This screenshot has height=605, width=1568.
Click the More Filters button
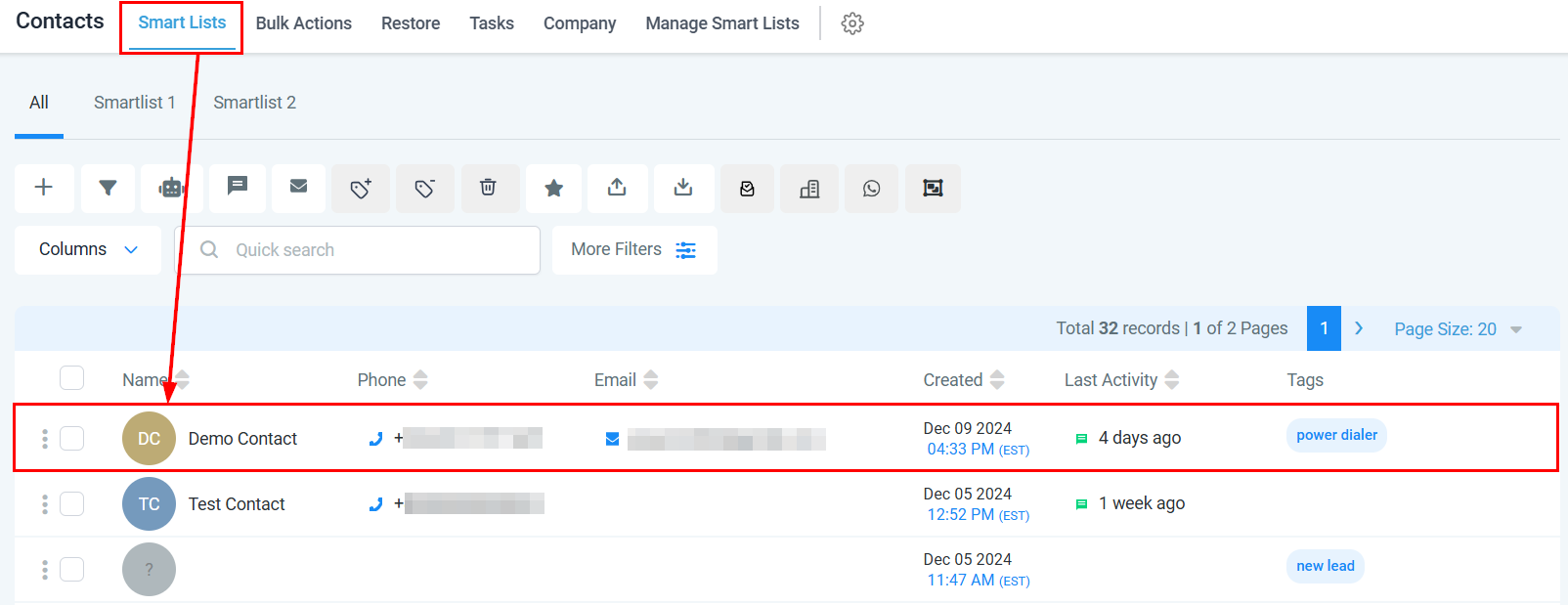[x=633, y=250]
